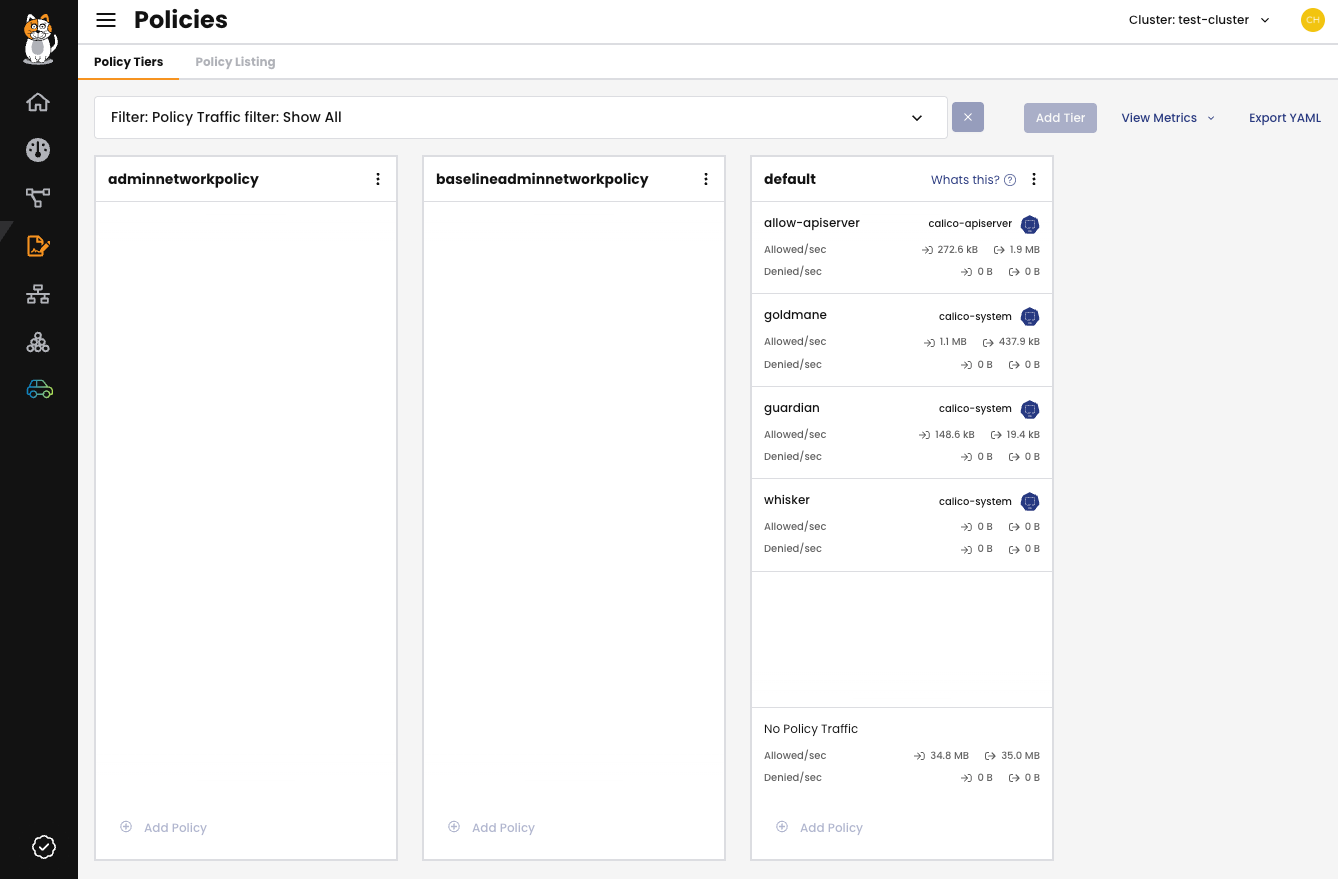Image resolution: width=1338 pixels, height=879 pixels.
Task: Click the Export YAML link
Action: (x=1284, y=118)
